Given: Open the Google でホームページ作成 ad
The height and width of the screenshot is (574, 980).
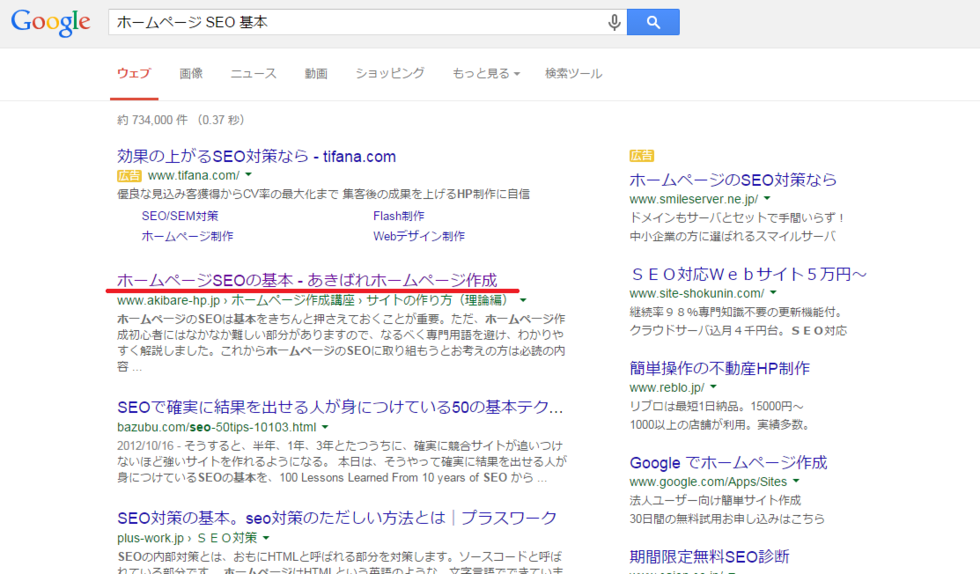Looking at the screenshot, I should point(728,462).
